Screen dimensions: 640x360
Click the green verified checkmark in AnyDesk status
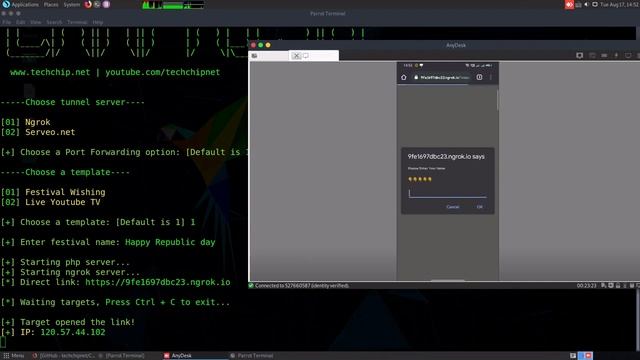251,286
